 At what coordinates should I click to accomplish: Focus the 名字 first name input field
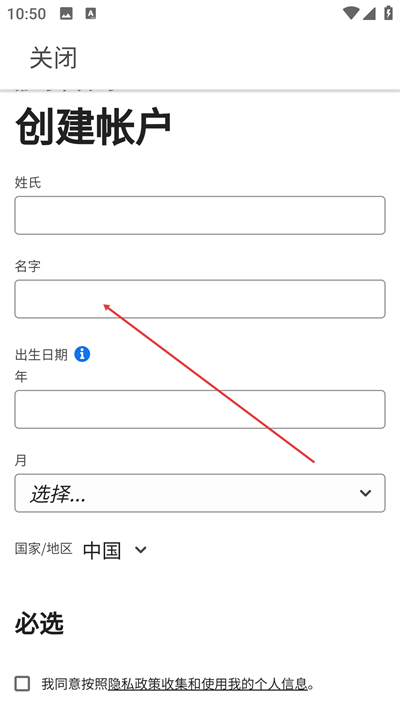click(x=200, y=299)
